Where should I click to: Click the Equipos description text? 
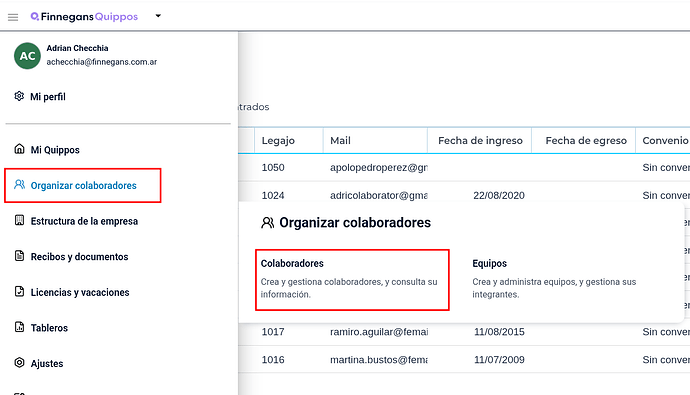pos(554,288)
